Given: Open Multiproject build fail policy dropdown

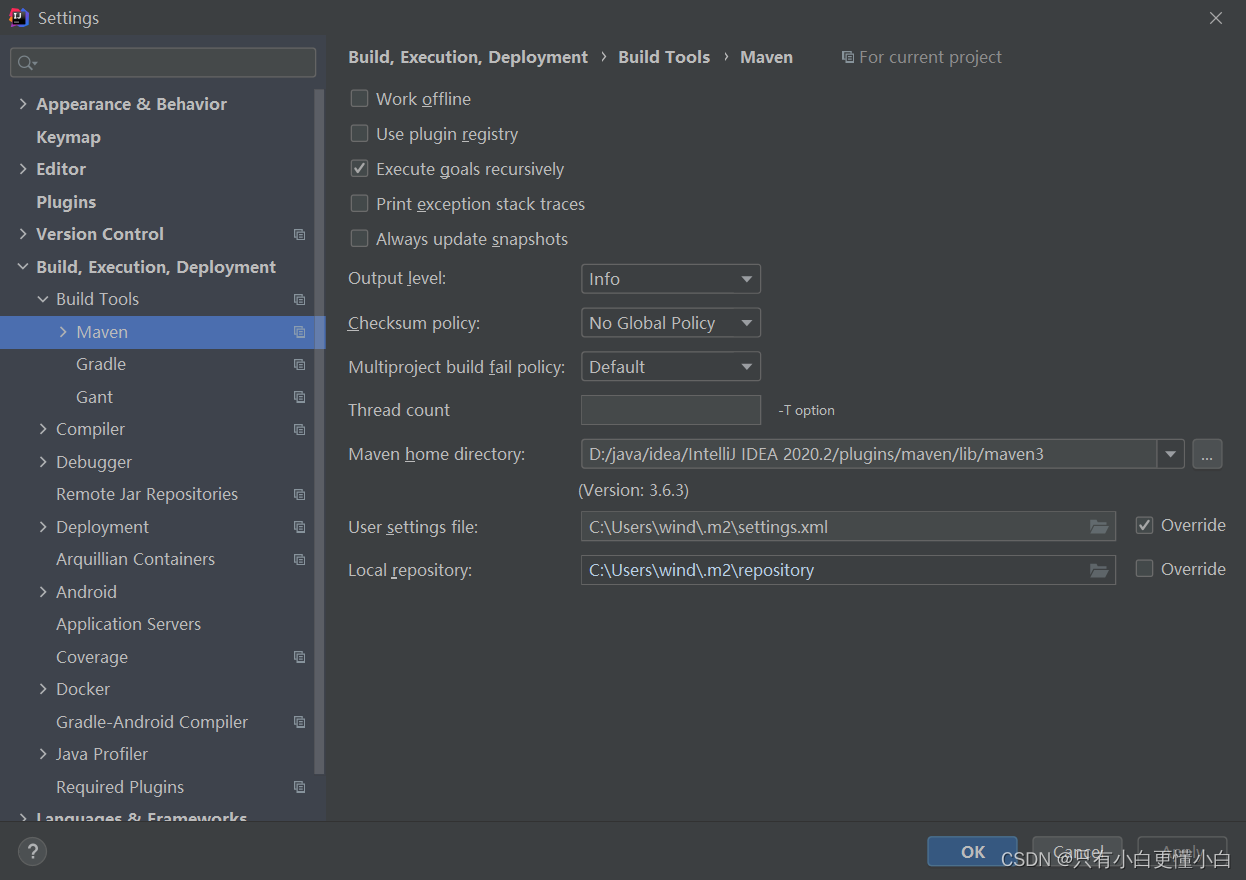Looking at the screenshot, I should (671, 367).
